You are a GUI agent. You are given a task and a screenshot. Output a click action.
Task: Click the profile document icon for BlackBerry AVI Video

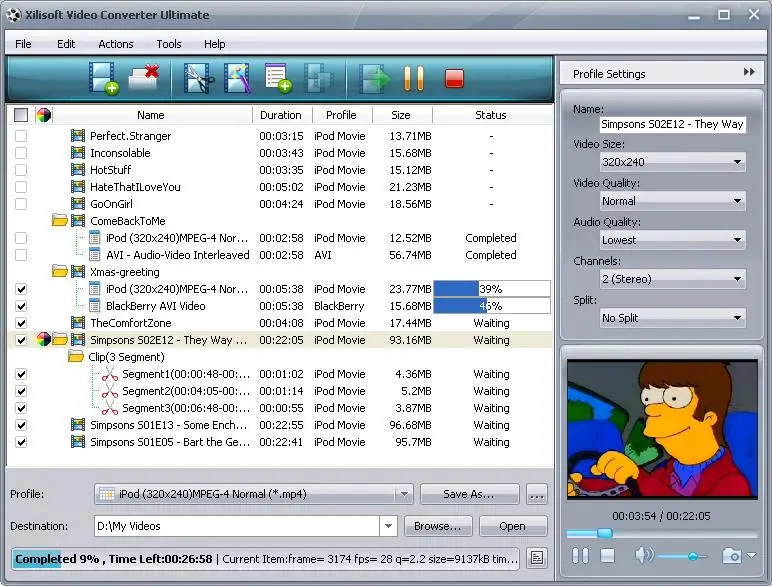coord(95,306)
